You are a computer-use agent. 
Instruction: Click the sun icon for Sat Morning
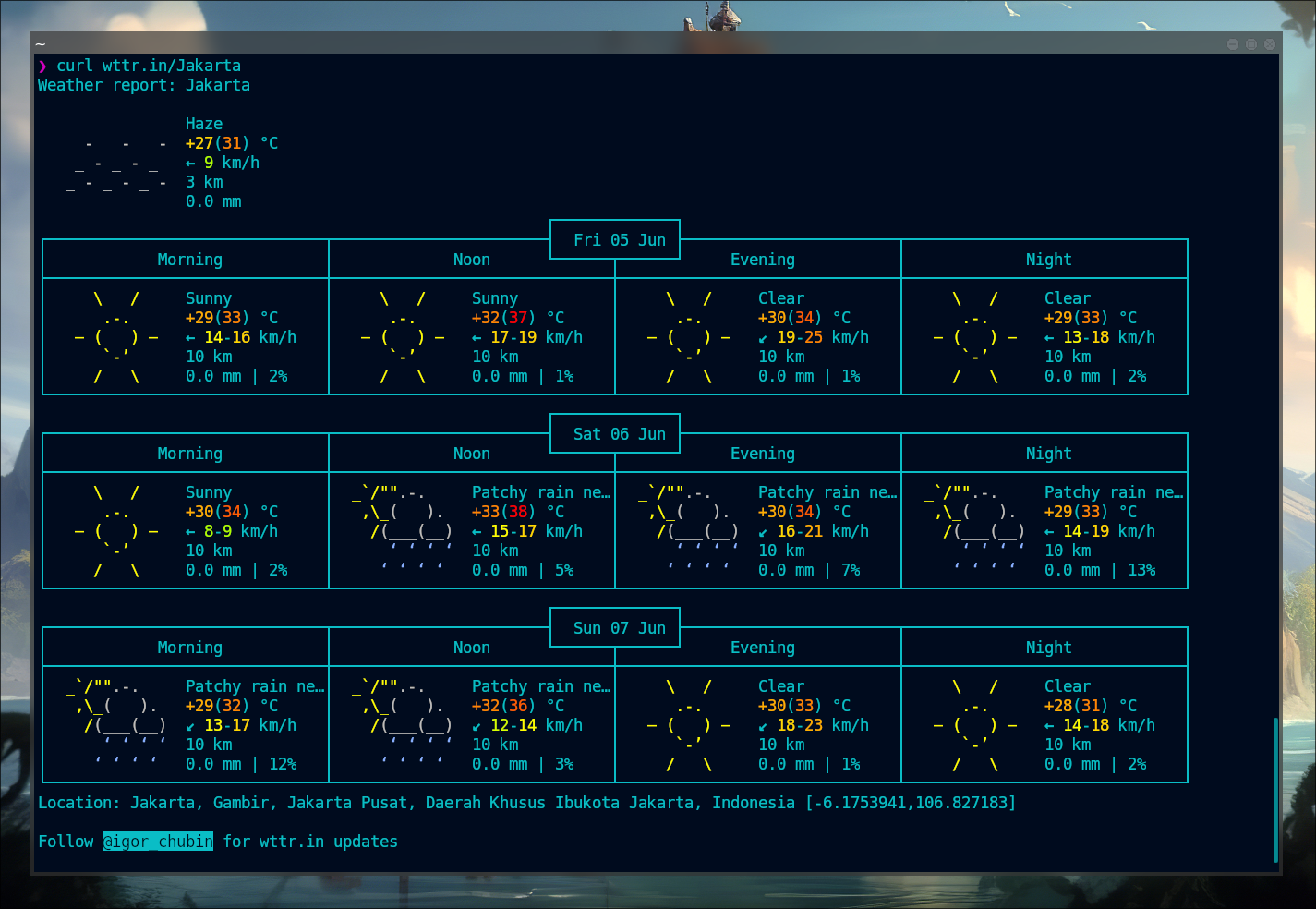click(x=116, y=531)
